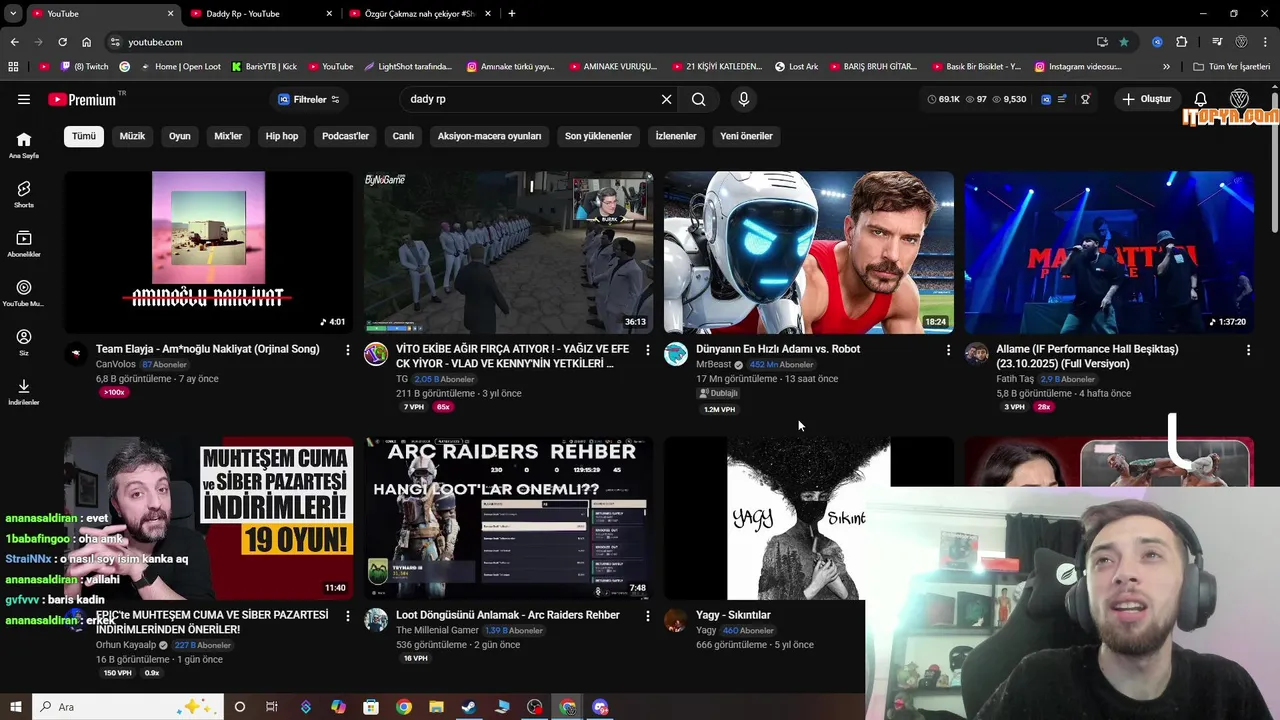
Task: Open Arc Raiders Rehber thumbnail
Action: (x=509, y=518)
